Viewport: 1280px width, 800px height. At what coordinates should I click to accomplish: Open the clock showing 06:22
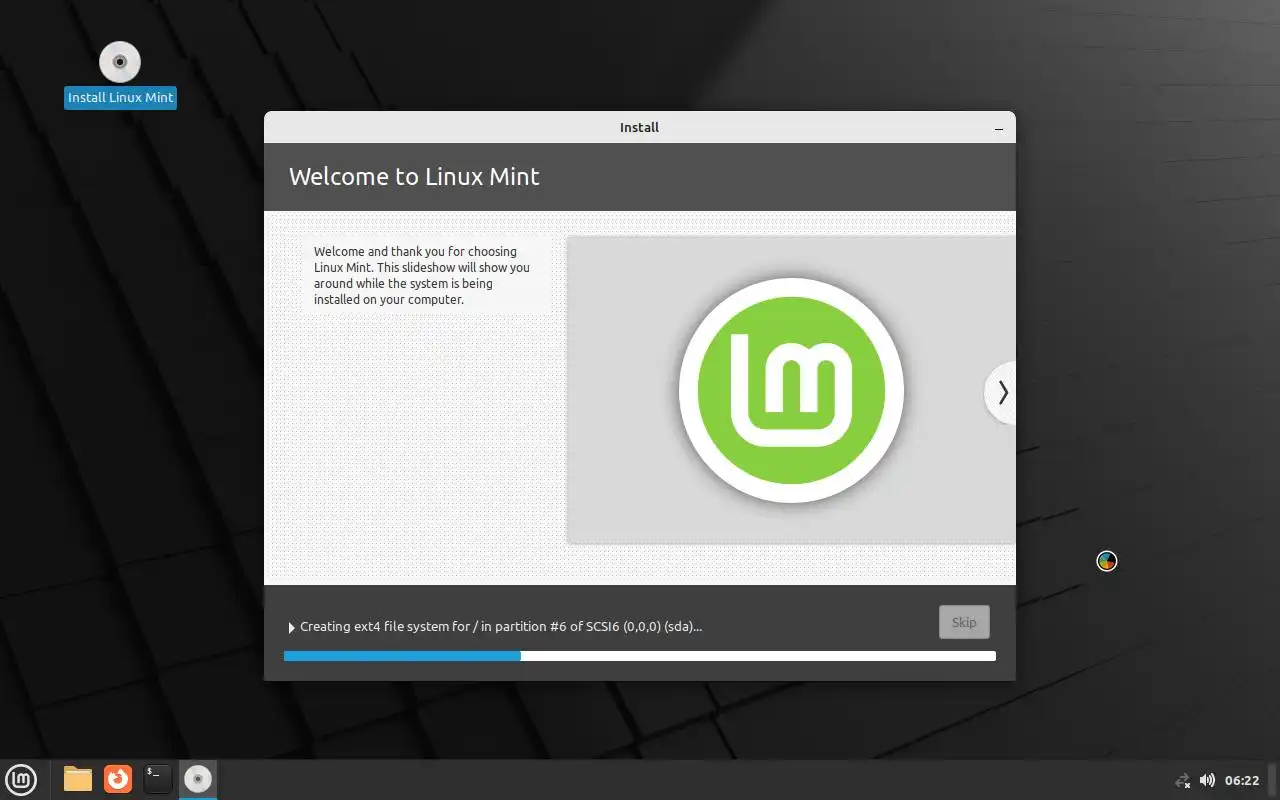pyautogui.click(x=1242, y=780)
